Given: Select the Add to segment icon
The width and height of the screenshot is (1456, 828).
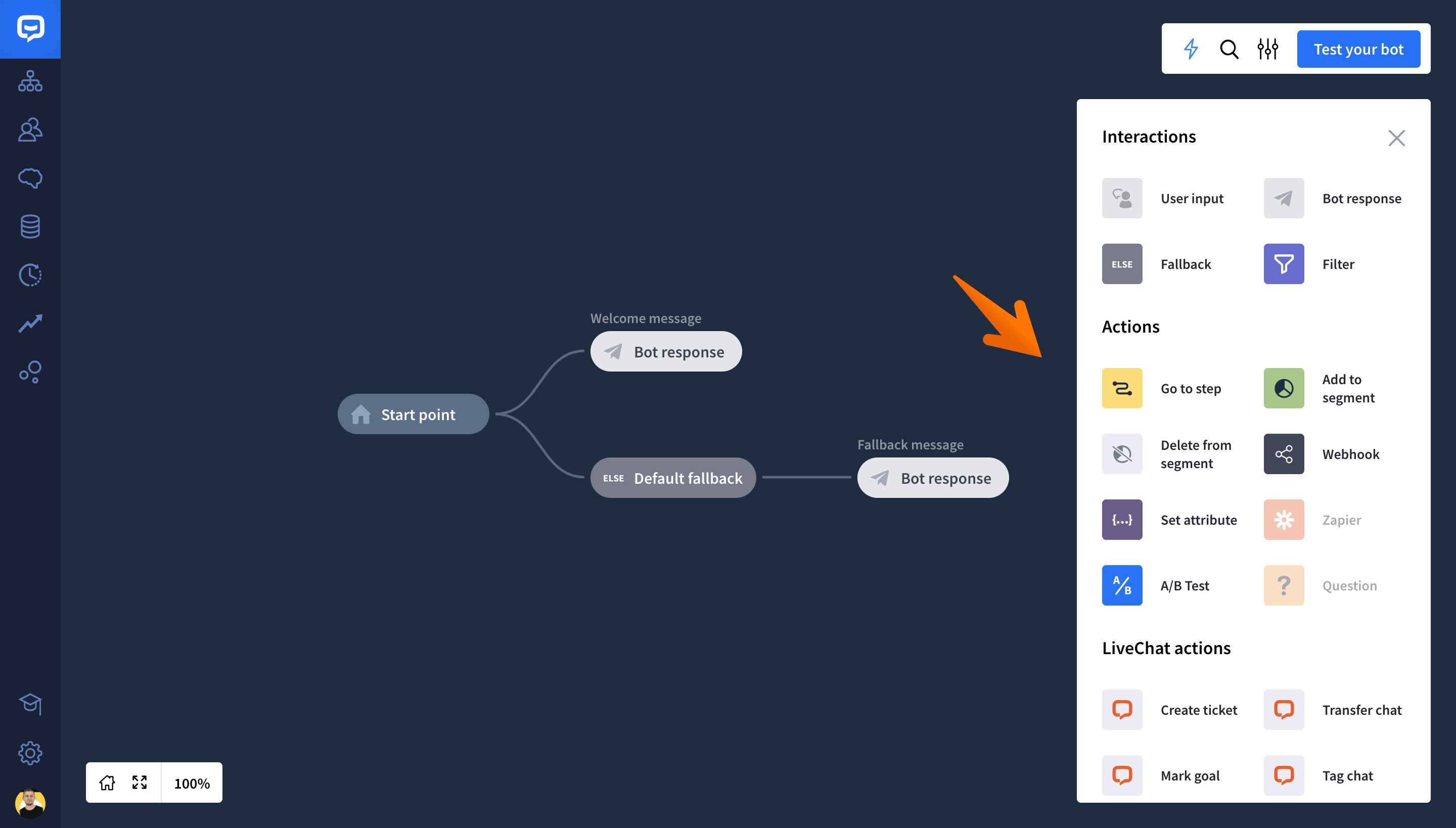Looking at the screenshot, I should [x=1283, y=388].
